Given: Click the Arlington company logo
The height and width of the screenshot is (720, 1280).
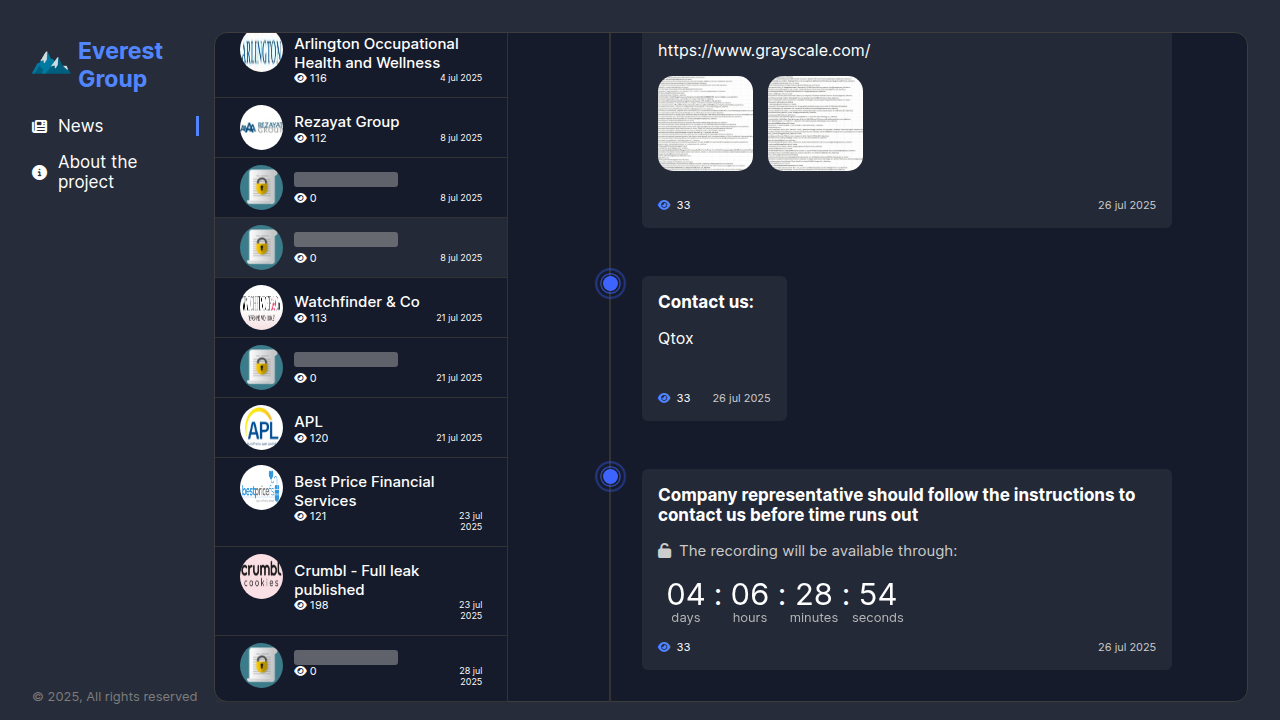Looking at the screenshot, I should (261, 51).
